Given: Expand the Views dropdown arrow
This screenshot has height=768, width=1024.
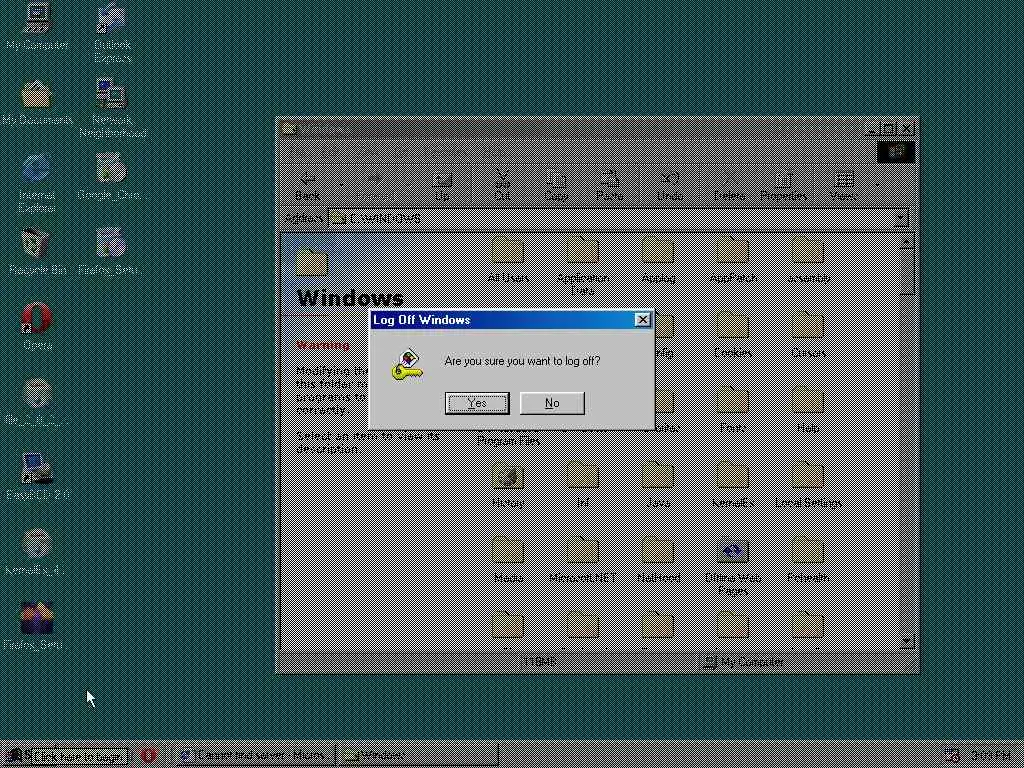Looking at the screenshot, I should click(x=876, y=185).
